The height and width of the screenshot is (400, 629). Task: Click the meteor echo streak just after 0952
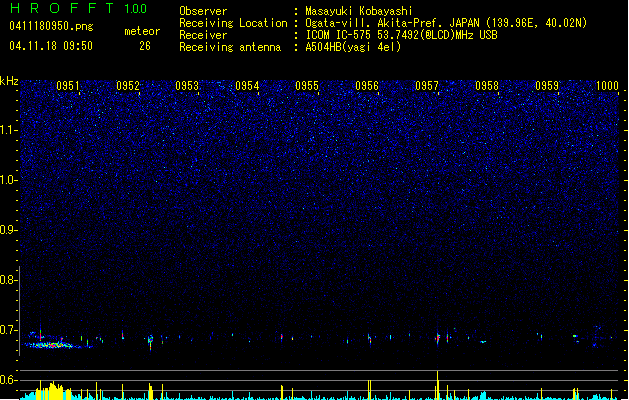pyautogui.click(x=150, y=342)
